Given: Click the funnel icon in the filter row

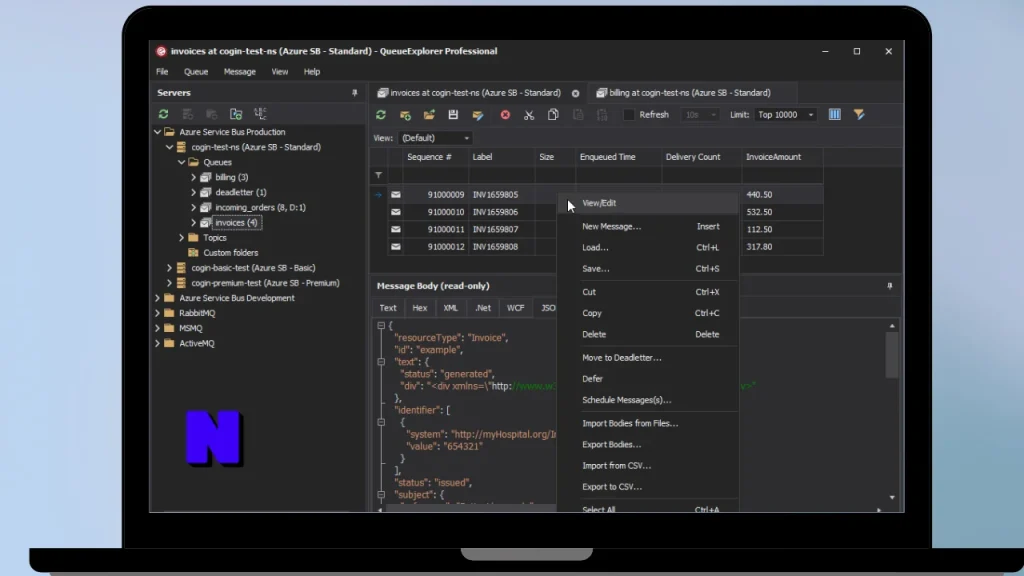Looking at the screenshot, I should tap(379, 175).
